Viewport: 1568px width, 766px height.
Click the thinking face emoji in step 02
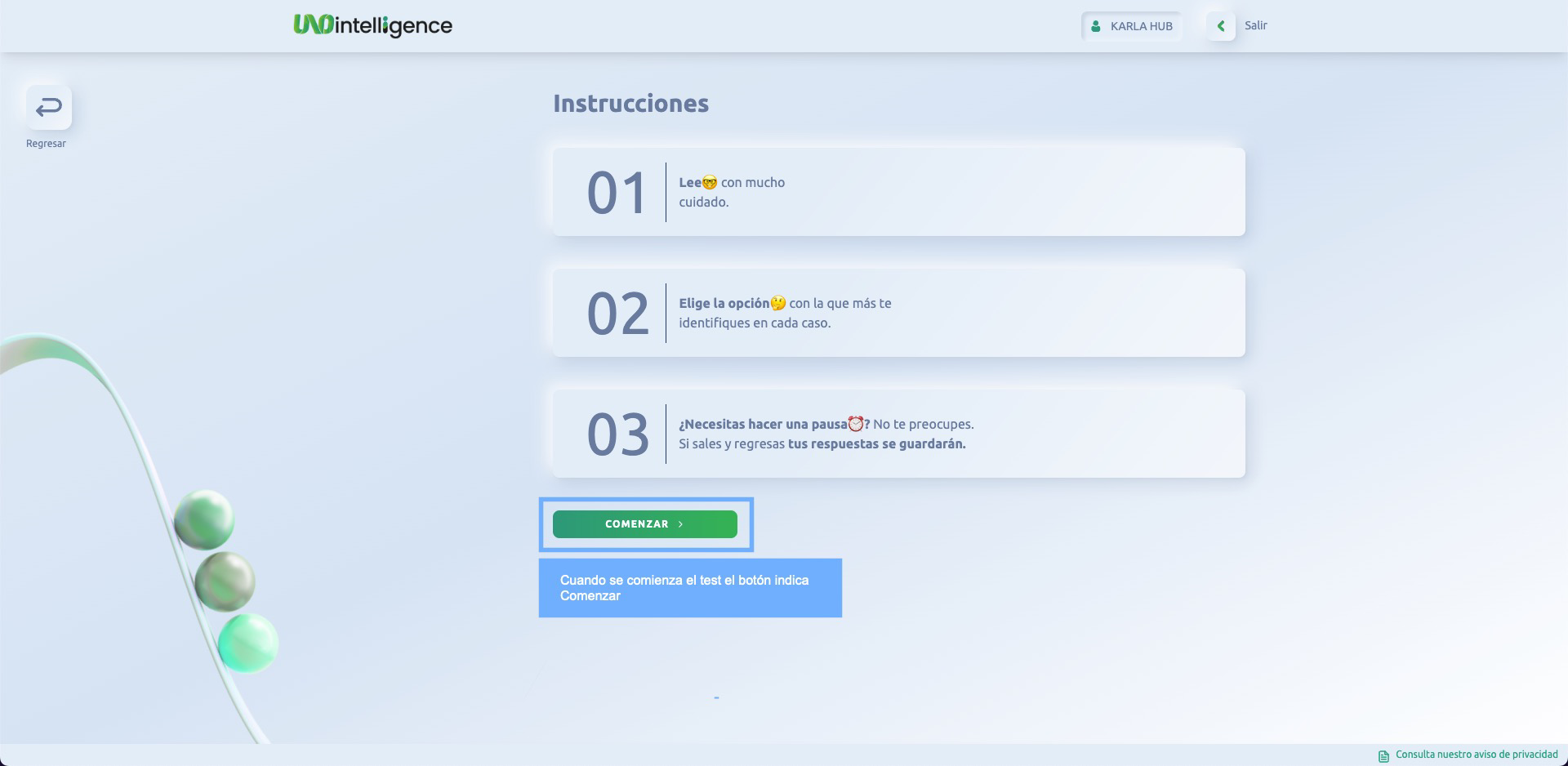pos(778,303)
